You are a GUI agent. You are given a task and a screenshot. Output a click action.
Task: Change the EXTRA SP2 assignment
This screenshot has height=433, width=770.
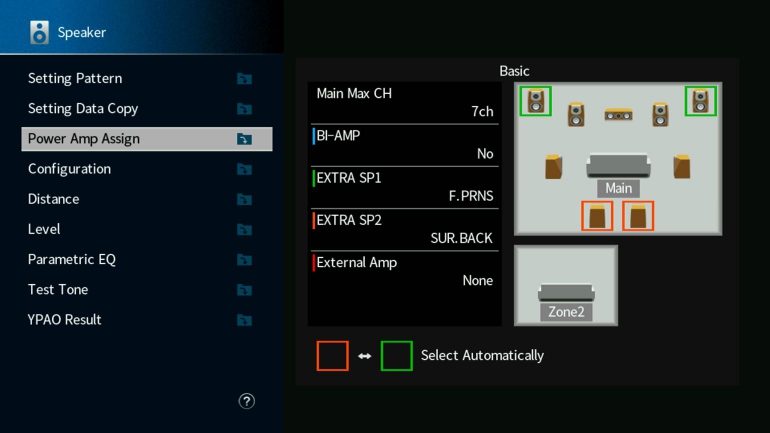pos(404,229)
